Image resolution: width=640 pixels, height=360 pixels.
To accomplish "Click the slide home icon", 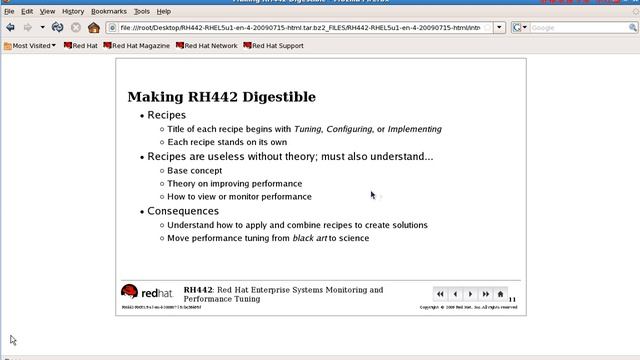I will (x=500, y=294).
